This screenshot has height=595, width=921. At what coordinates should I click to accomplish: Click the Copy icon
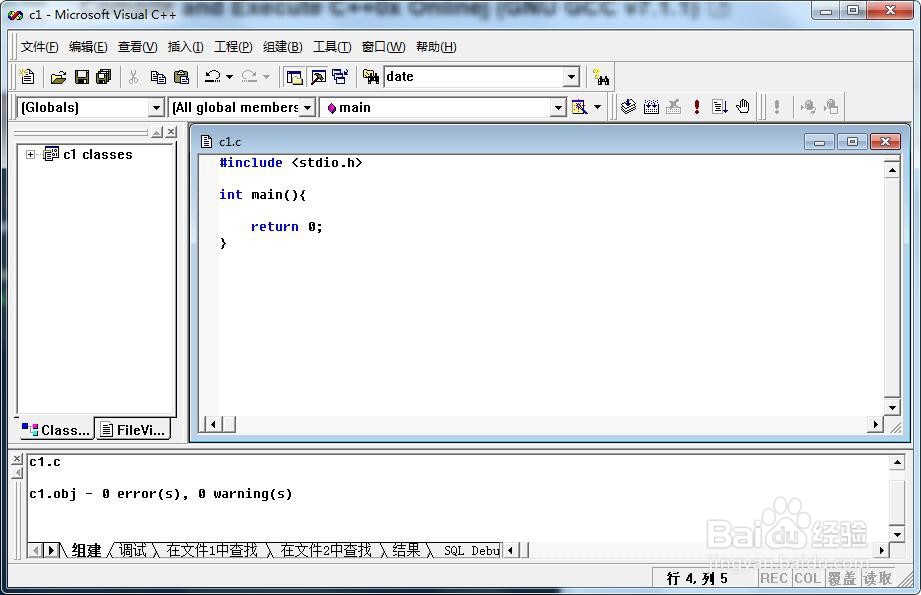click(x=158, y=77)
